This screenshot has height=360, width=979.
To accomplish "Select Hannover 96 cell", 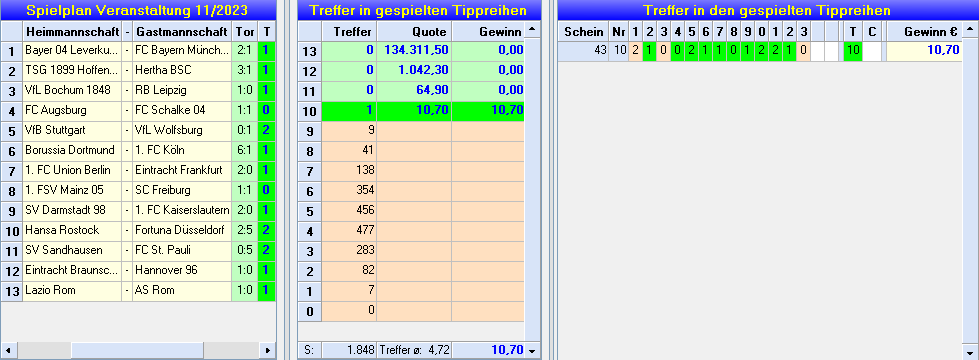I will point(182,270).
